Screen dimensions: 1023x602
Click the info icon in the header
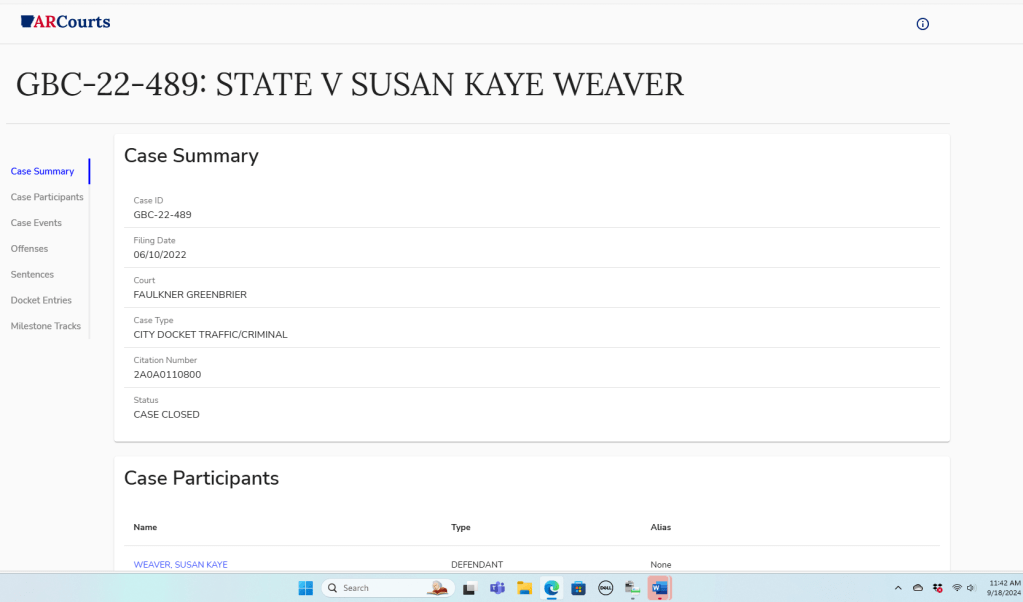coord(922,24)
